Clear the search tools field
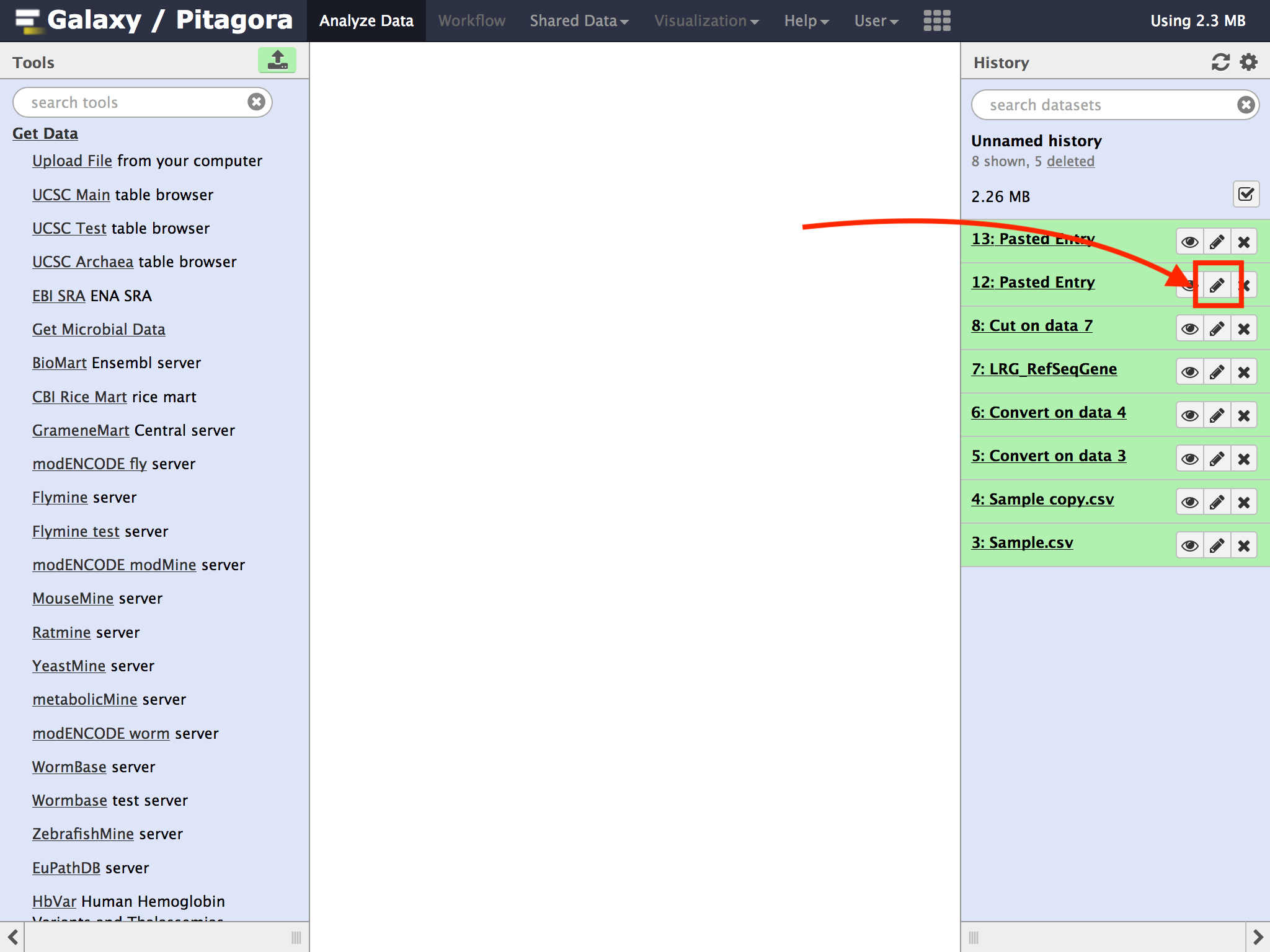 [x=256, y=102]
